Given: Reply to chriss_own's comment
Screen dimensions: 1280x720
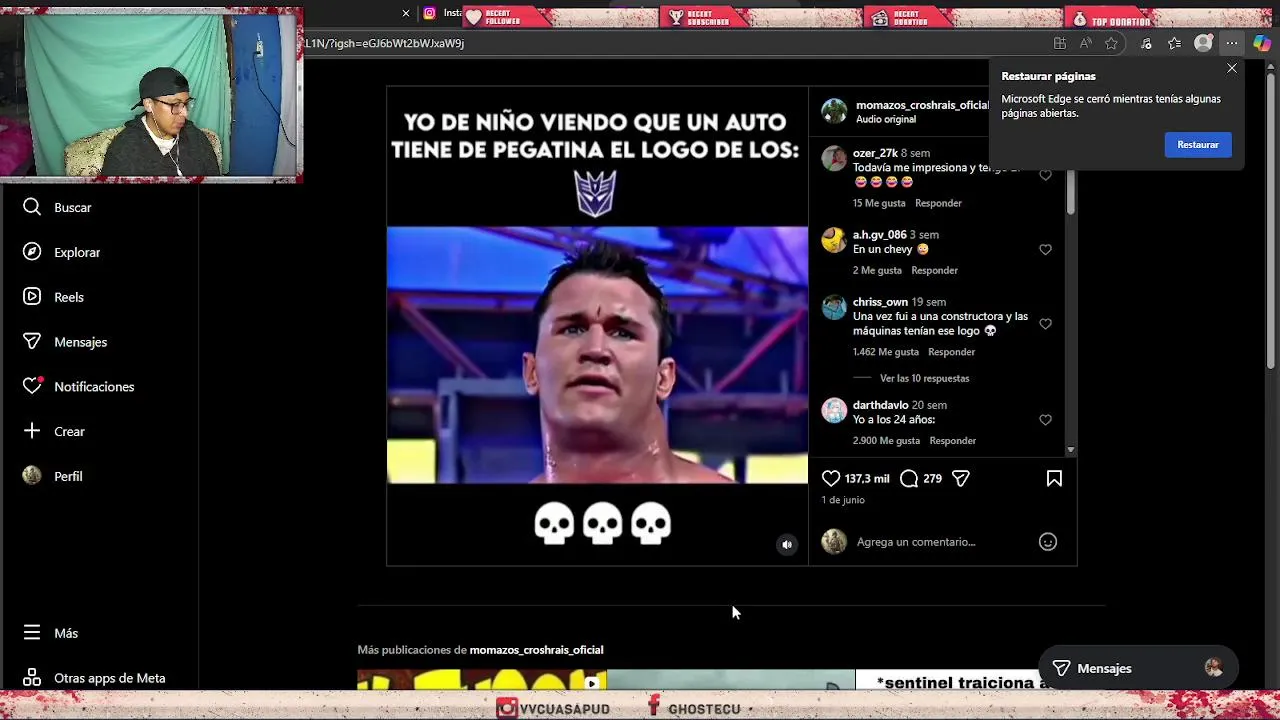Looking at the screenshot, I should [951, 352].
